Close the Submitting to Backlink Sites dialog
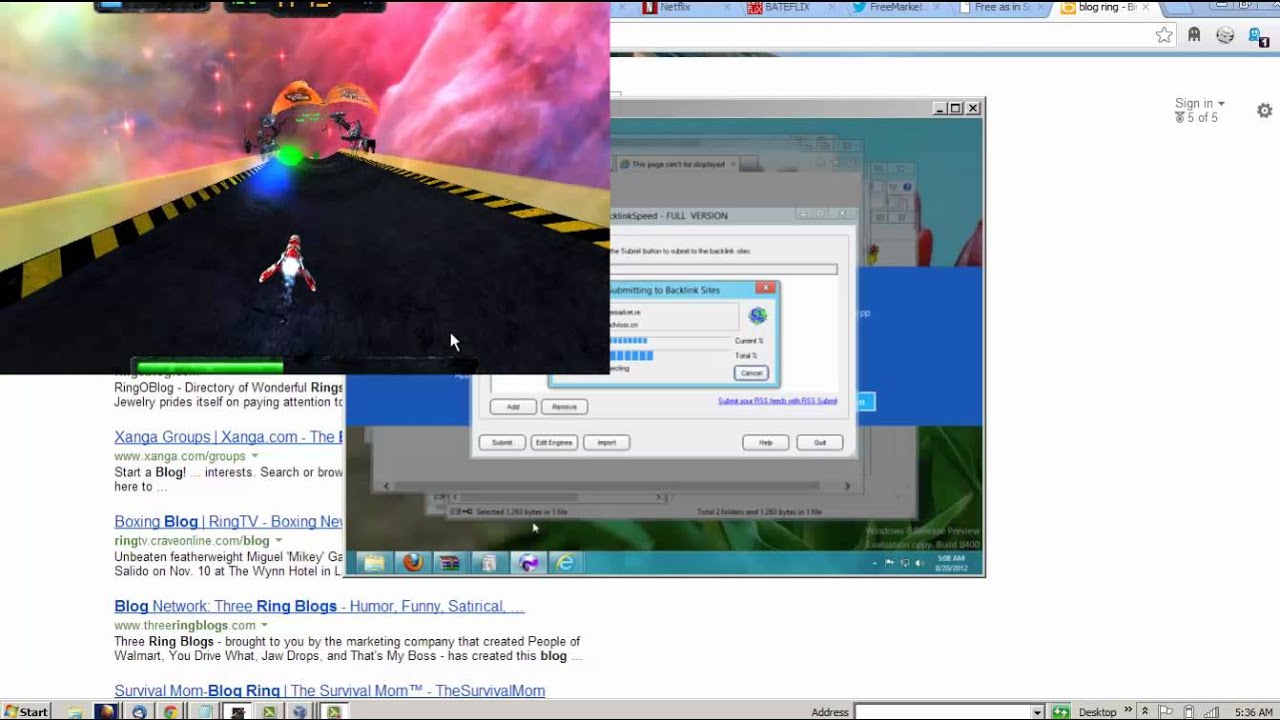 [765, 288]
